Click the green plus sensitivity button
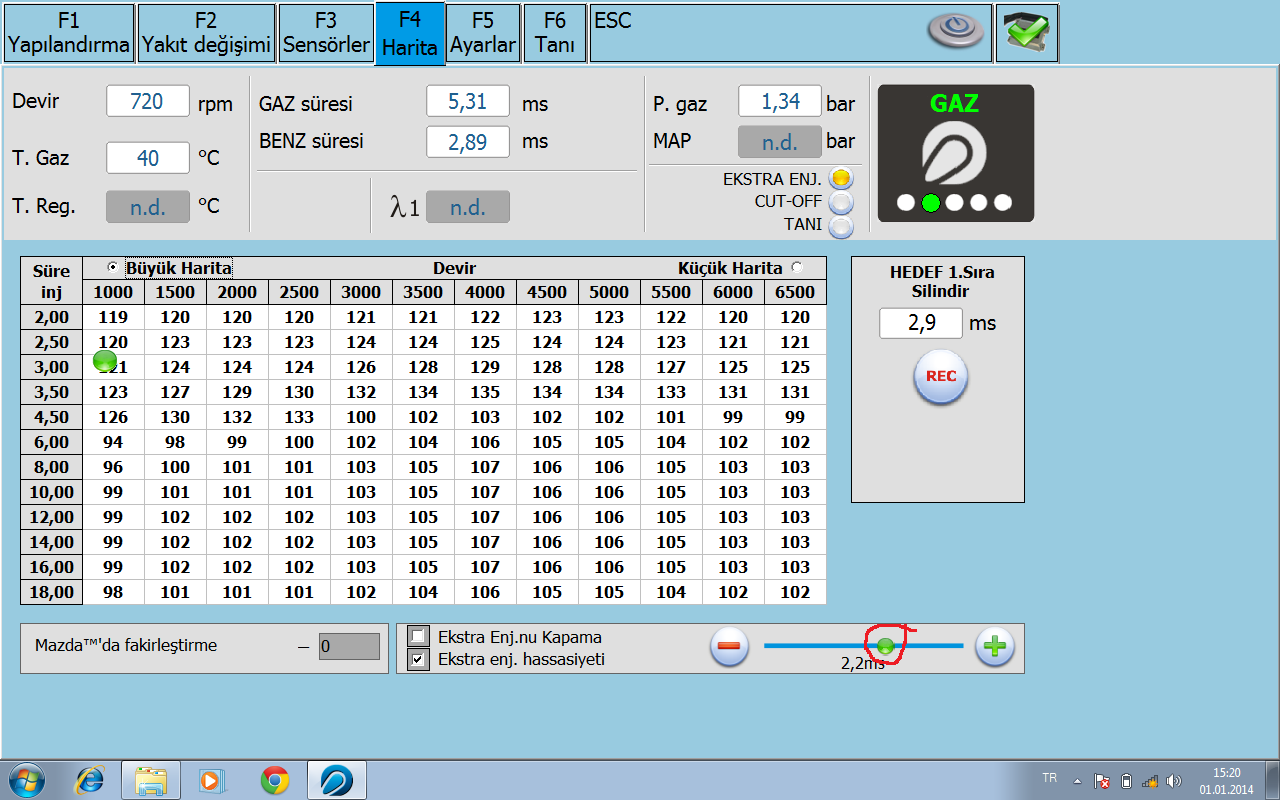 click(x=995, y=646)
